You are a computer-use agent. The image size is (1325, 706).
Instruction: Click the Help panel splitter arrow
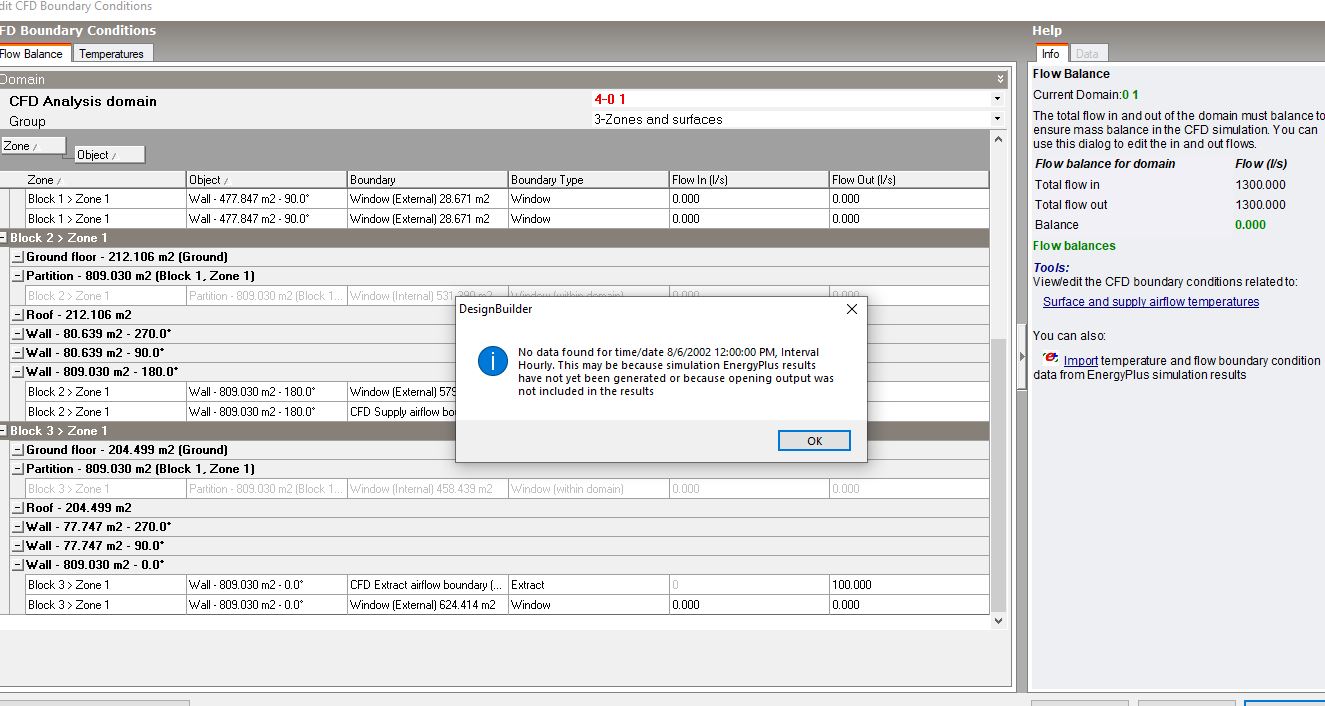pos(1020,357)
